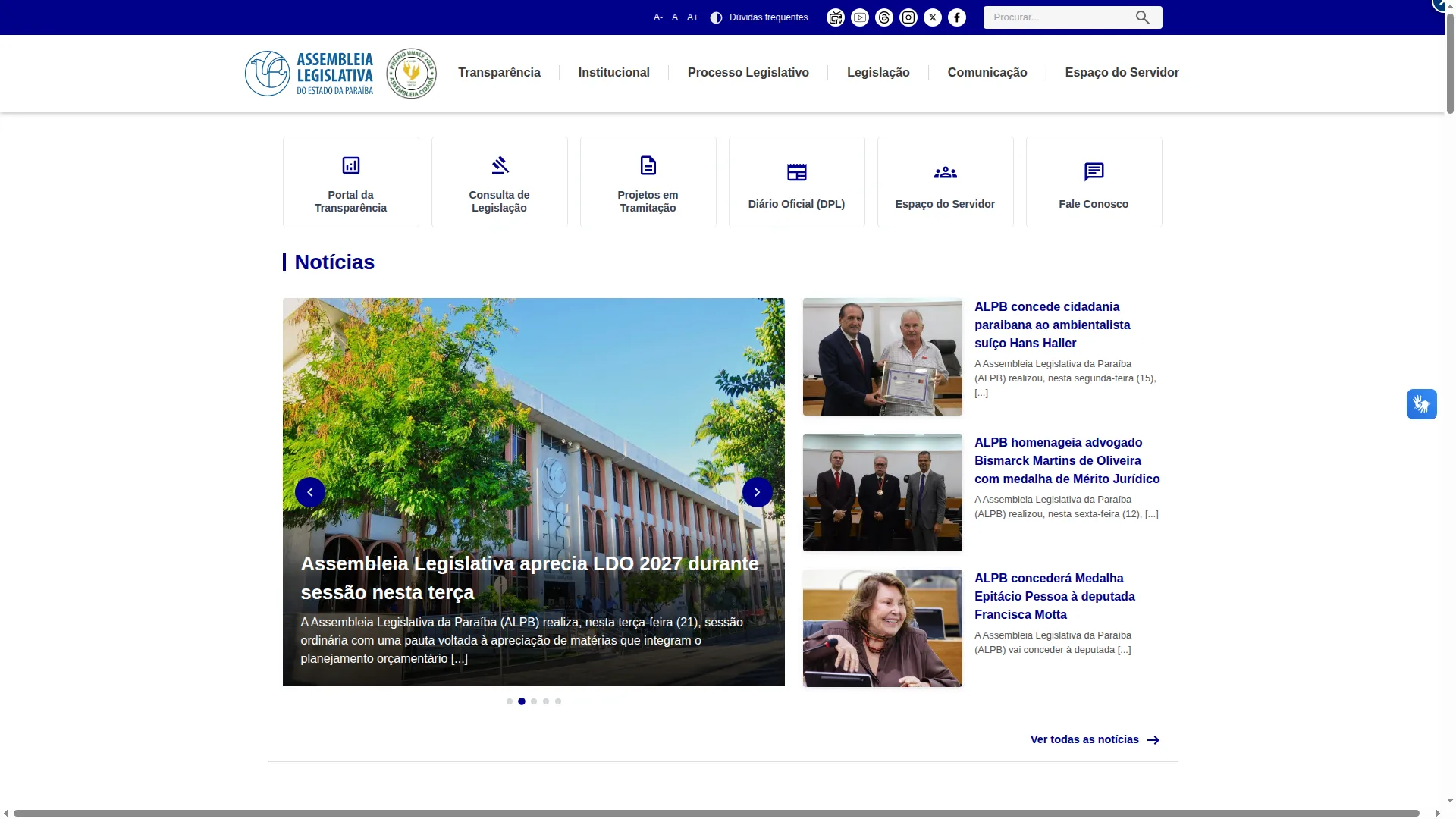
Task: Go to previous carousel slide
Action: pos(310,492)
